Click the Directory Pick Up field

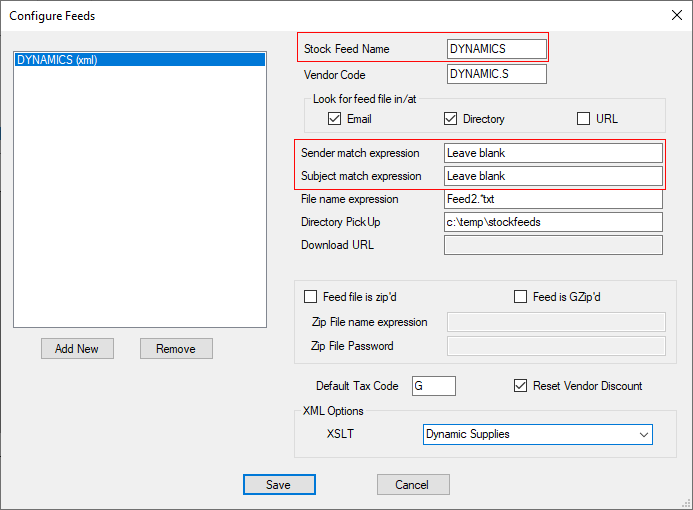tap(553, 222)
